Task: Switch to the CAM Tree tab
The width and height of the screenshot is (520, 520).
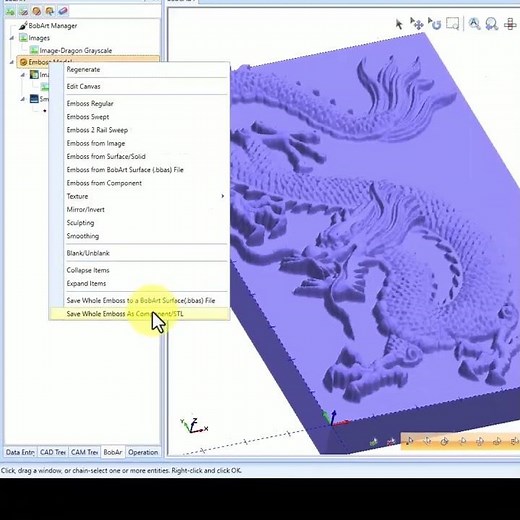Action: 84,452
